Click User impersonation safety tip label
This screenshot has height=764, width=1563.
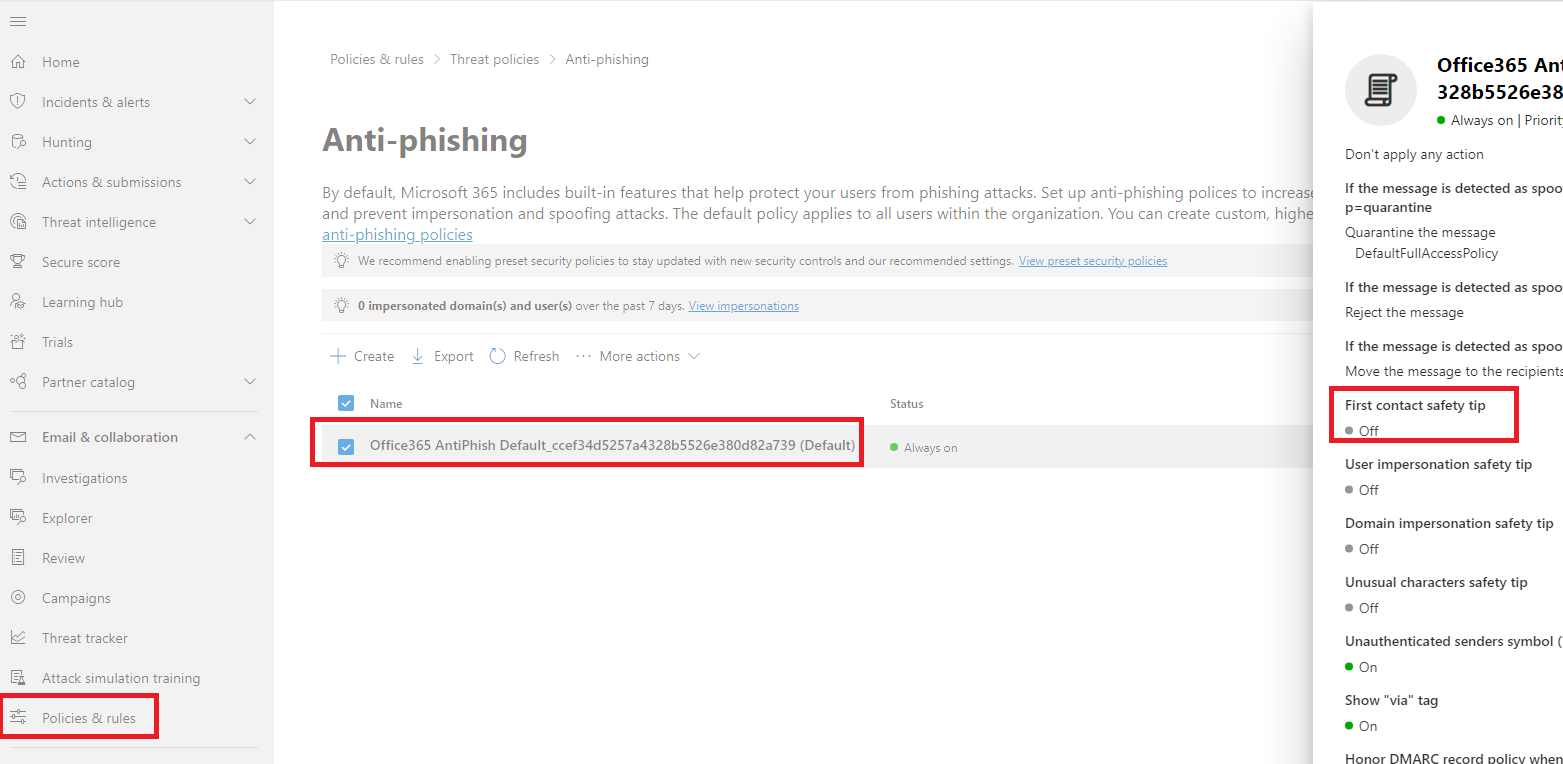1438,464
